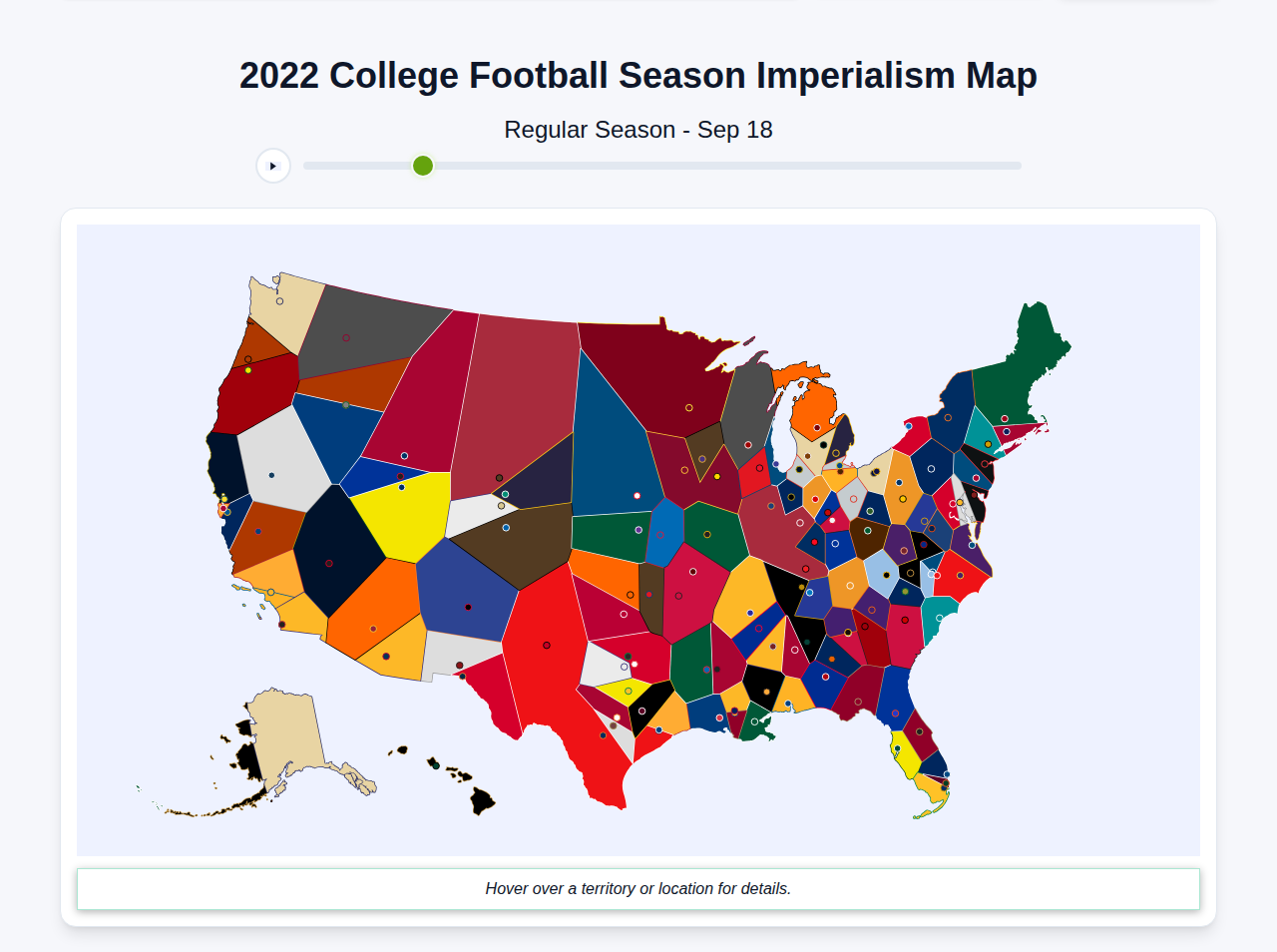Click the team location dot in Hawaii

click(436, 765)
